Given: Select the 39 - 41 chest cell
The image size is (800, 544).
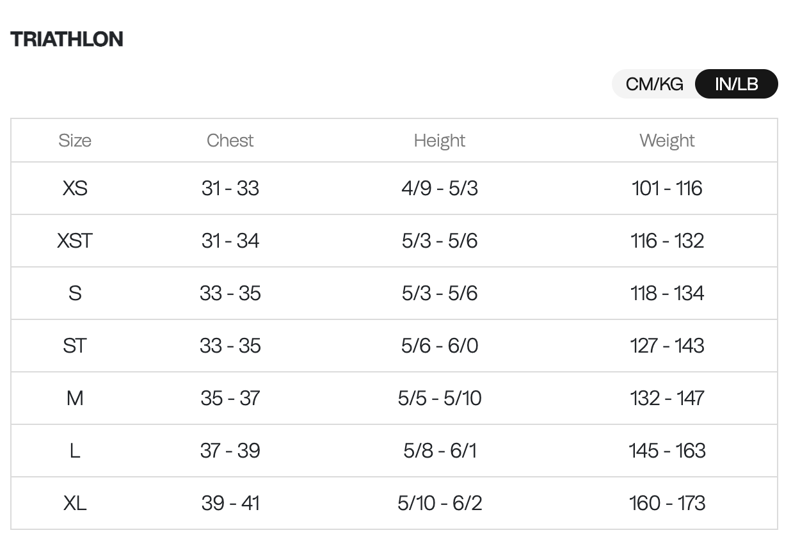Looking at the screenshot, I should [230, 503].
